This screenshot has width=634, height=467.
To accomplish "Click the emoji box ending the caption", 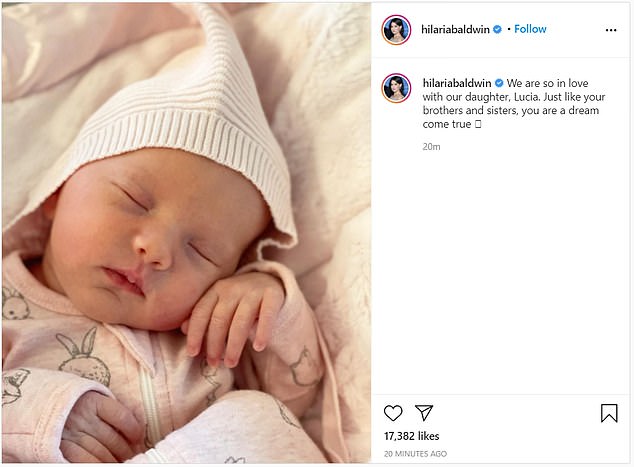I will 478,124.
